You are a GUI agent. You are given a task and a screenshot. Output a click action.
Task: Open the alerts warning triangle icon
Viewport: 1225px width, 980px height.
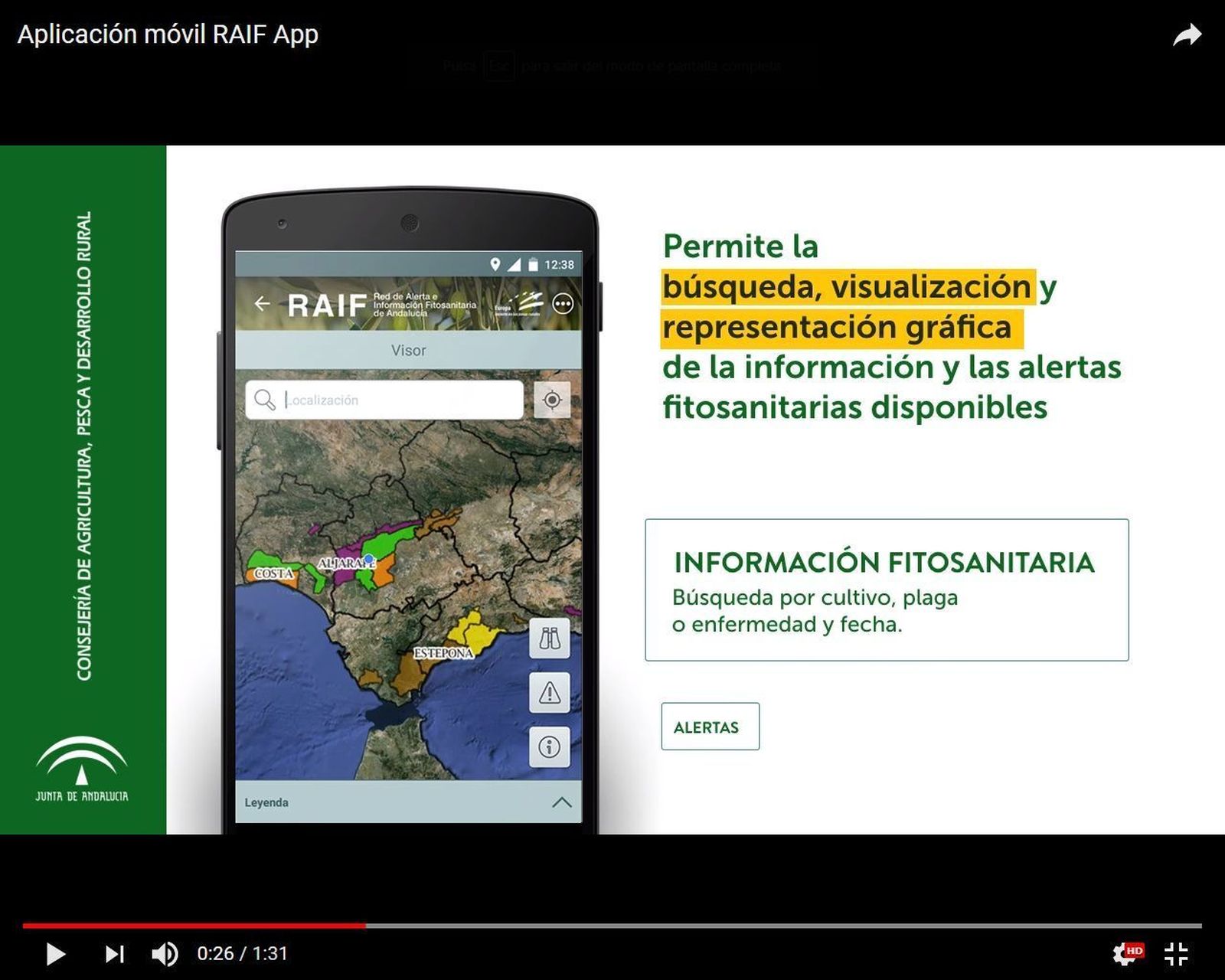coord(550,691)
